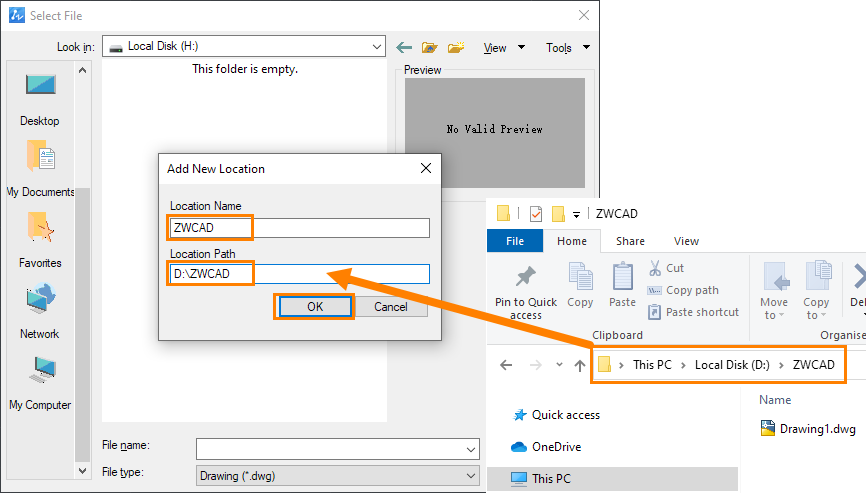
Task: Click the up one folder icon
Action: tap(430, 47)
